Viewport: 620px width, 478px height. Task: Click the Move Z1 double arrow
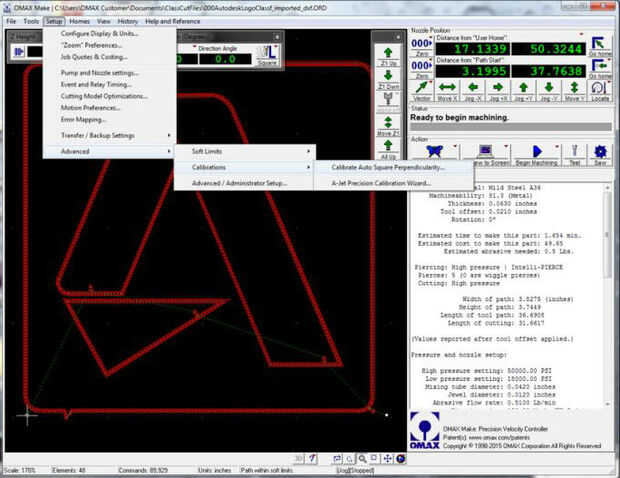point(388,126)
